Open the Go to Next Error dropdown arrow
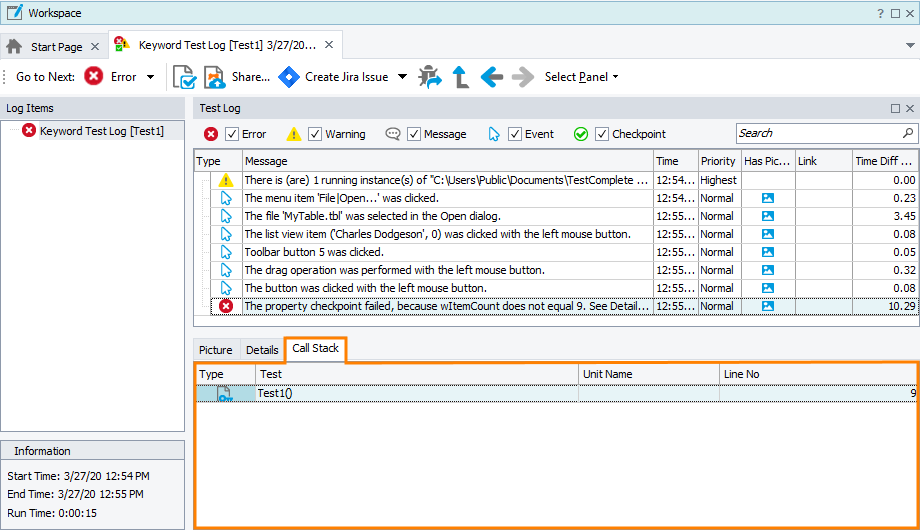This screenshot has width=921, height=531. coord(151,77)
